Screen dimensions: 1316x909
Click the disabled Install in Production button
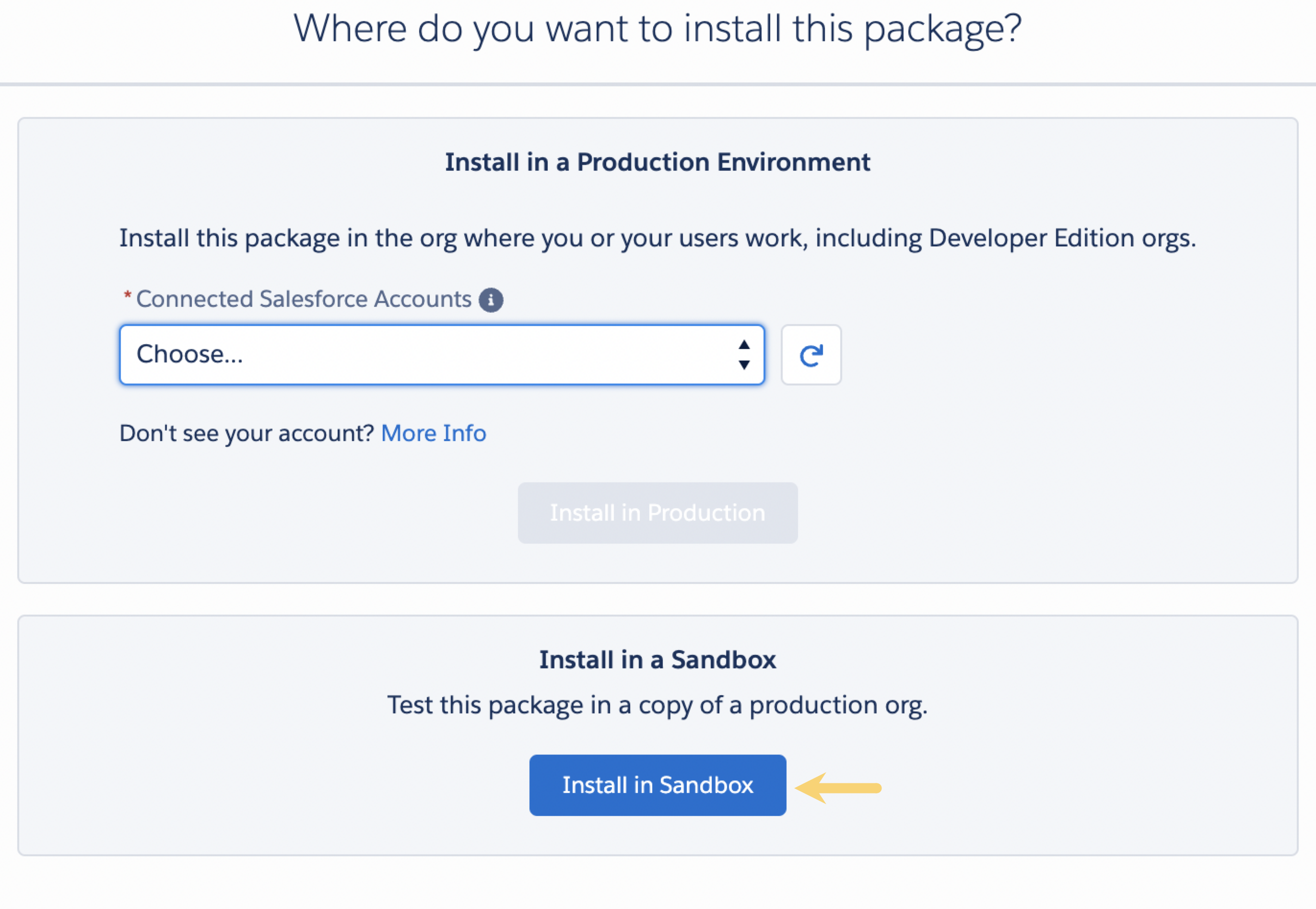click(658, 512)
